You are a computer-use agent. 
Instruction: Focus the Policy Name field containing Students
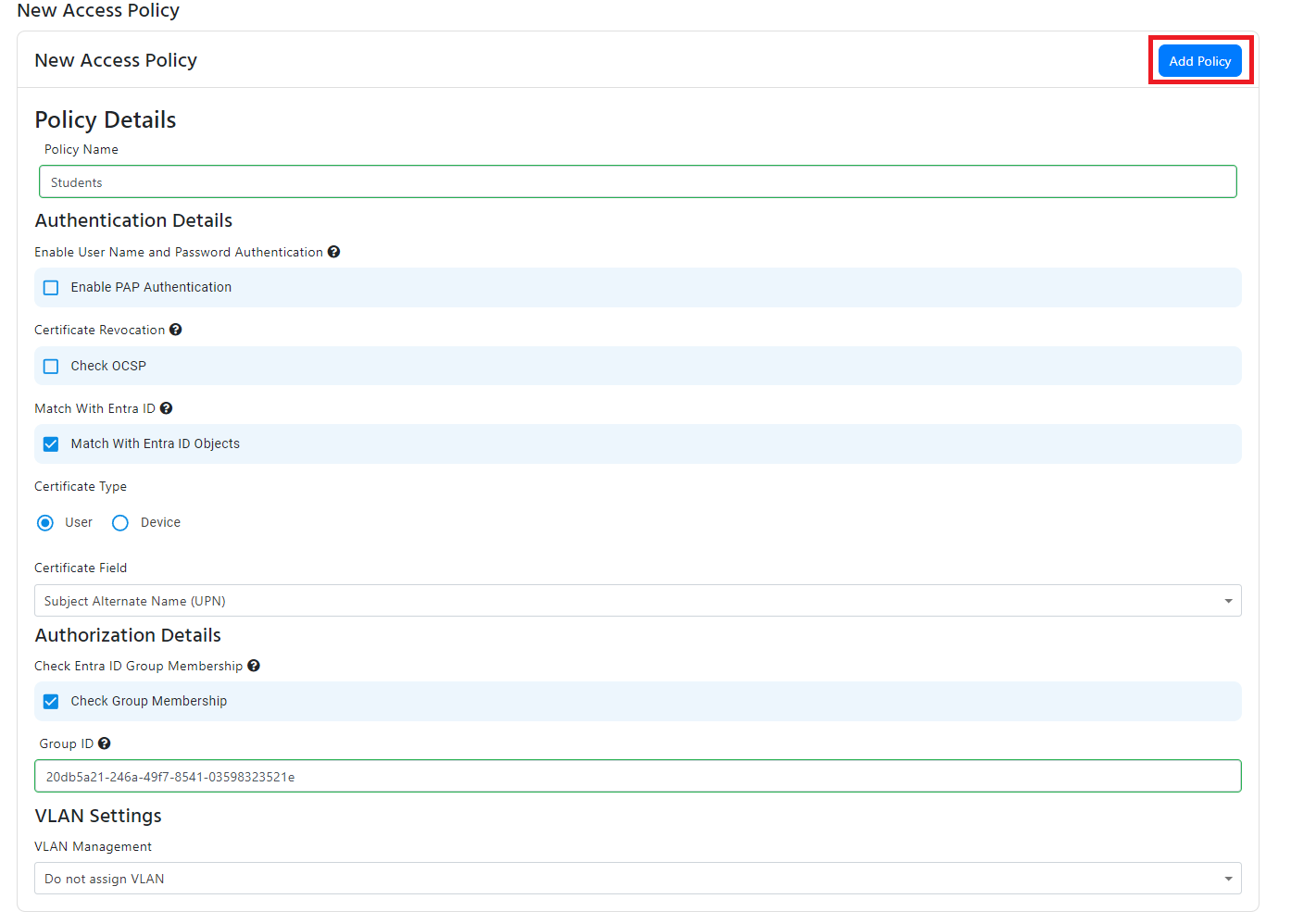637,181
